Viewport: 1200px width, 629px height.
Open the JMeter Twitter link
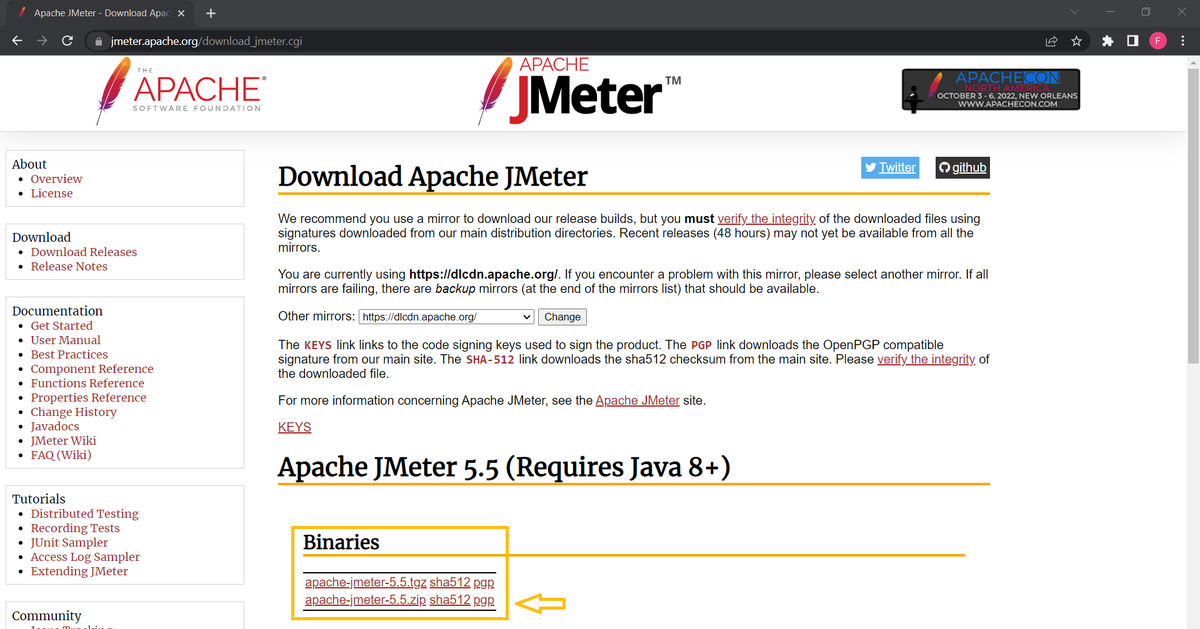pyautogui.click(x=890, y=167)
